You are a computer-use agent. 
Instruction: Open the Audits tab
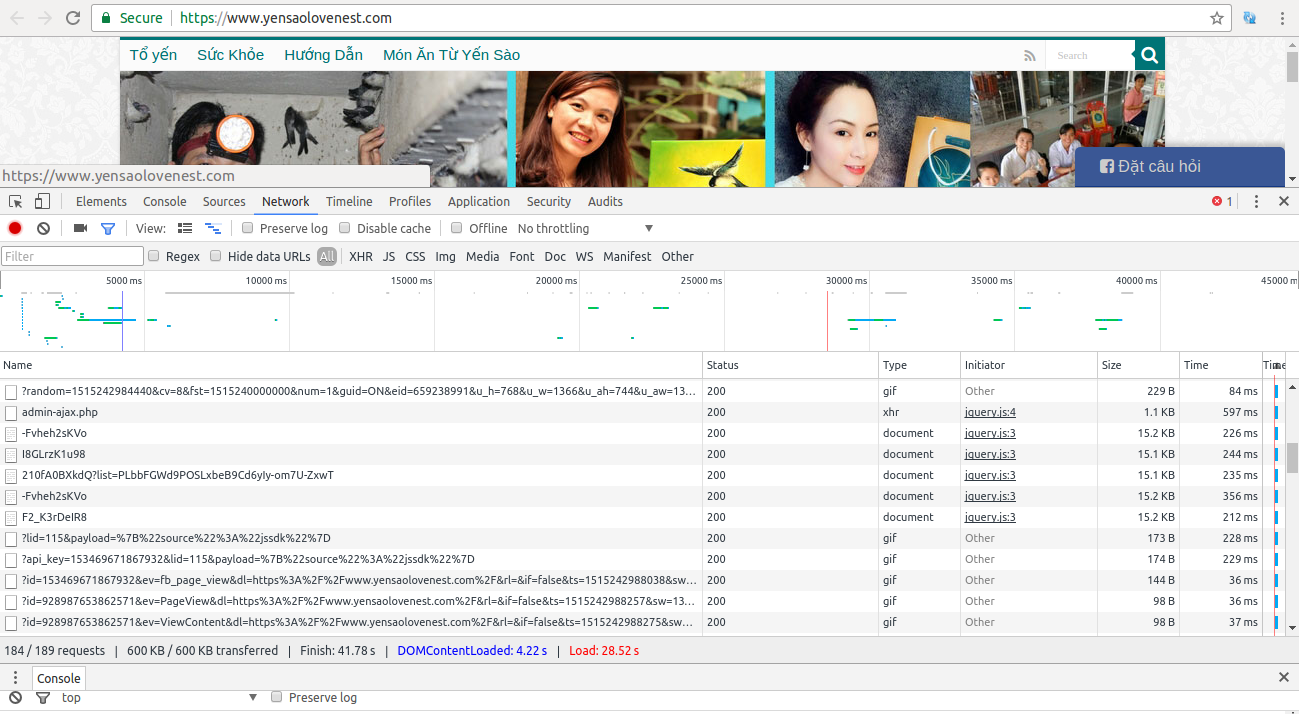click(x=605, y=201)
